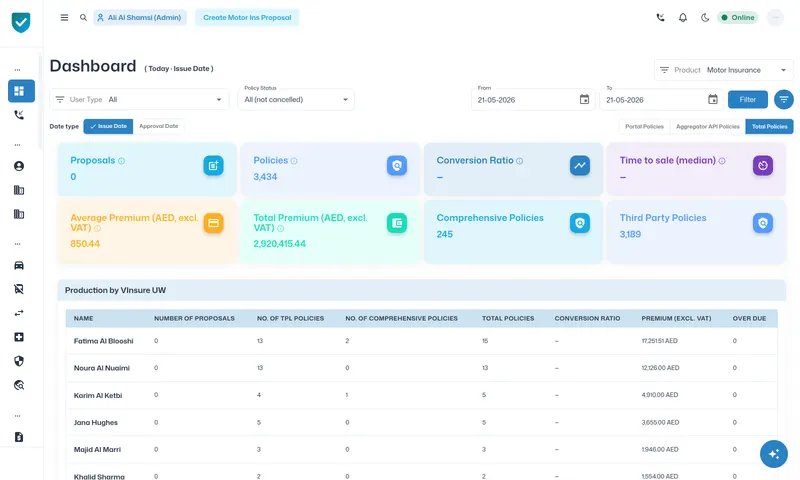Click the Policies card icon

point(396,165)
